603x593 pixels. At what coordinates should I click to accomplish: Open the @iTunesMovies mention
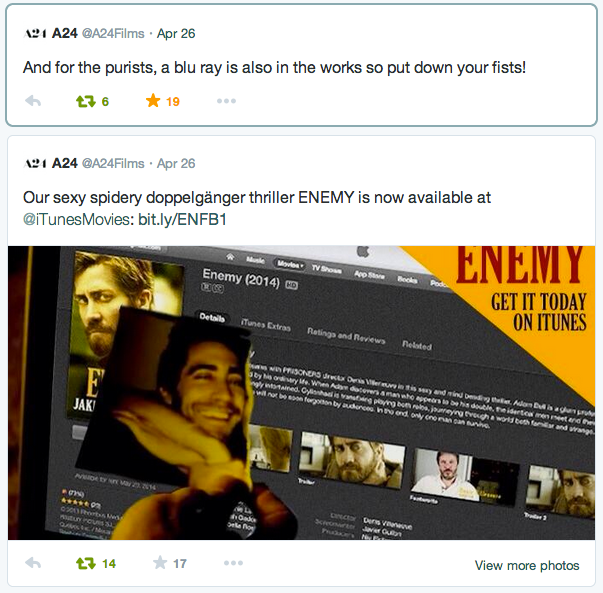coord(77,219)
